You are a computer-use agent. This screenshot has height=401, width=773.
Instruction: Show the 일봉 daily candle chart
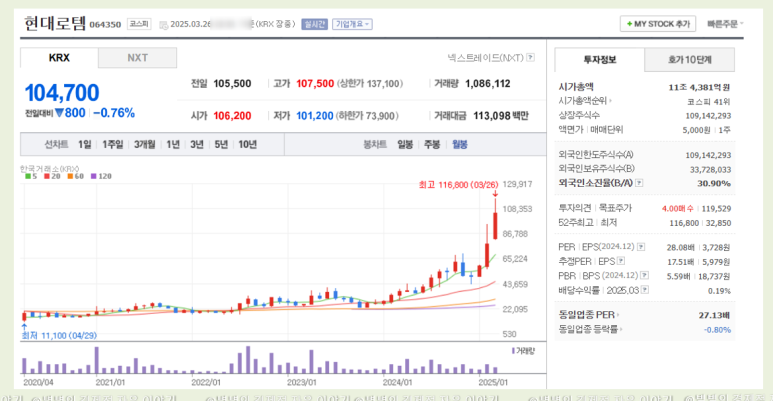[x=405, y=145]
